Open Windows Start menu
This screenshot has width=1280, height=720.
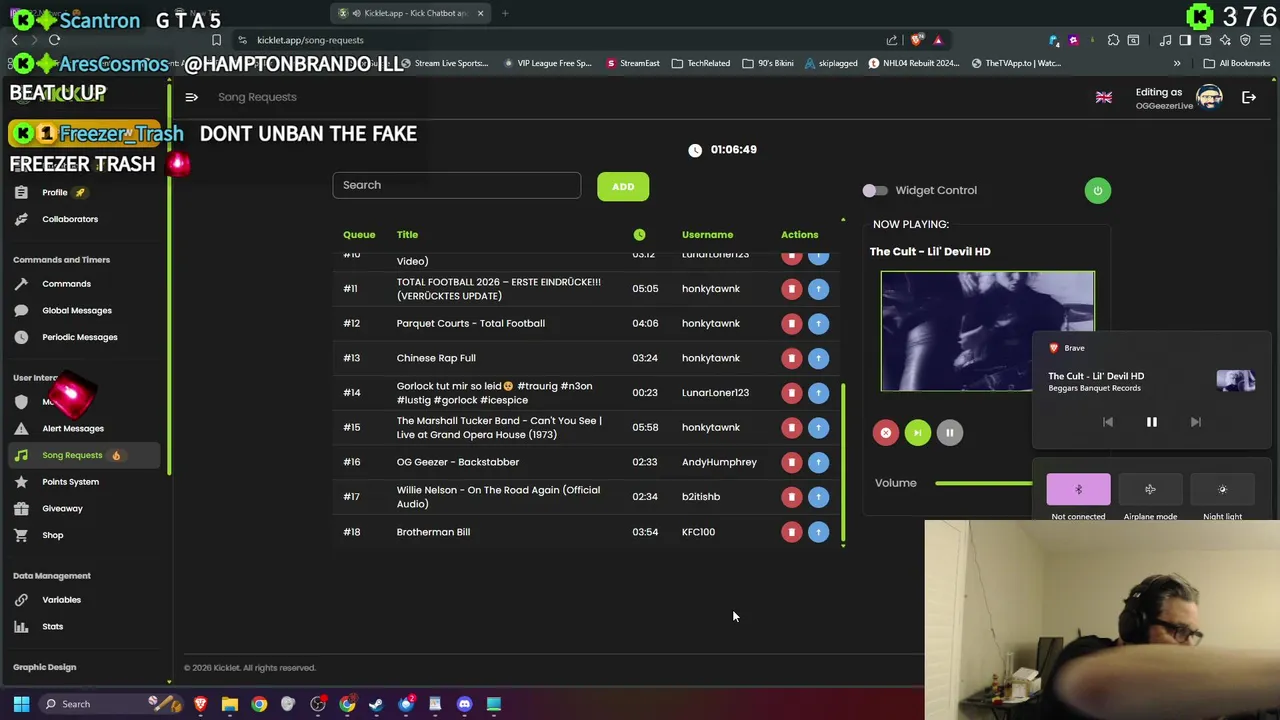pyautogui.click(x=21, y=704)
